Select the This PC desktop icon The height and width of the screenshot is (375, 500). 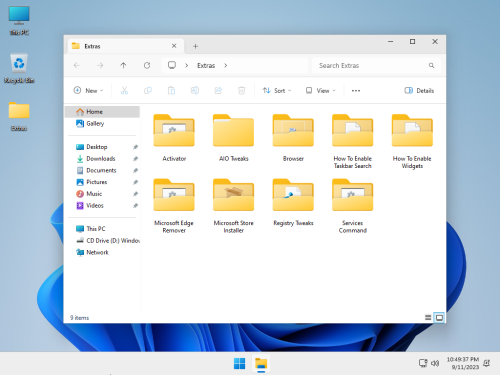pos(19,20)
